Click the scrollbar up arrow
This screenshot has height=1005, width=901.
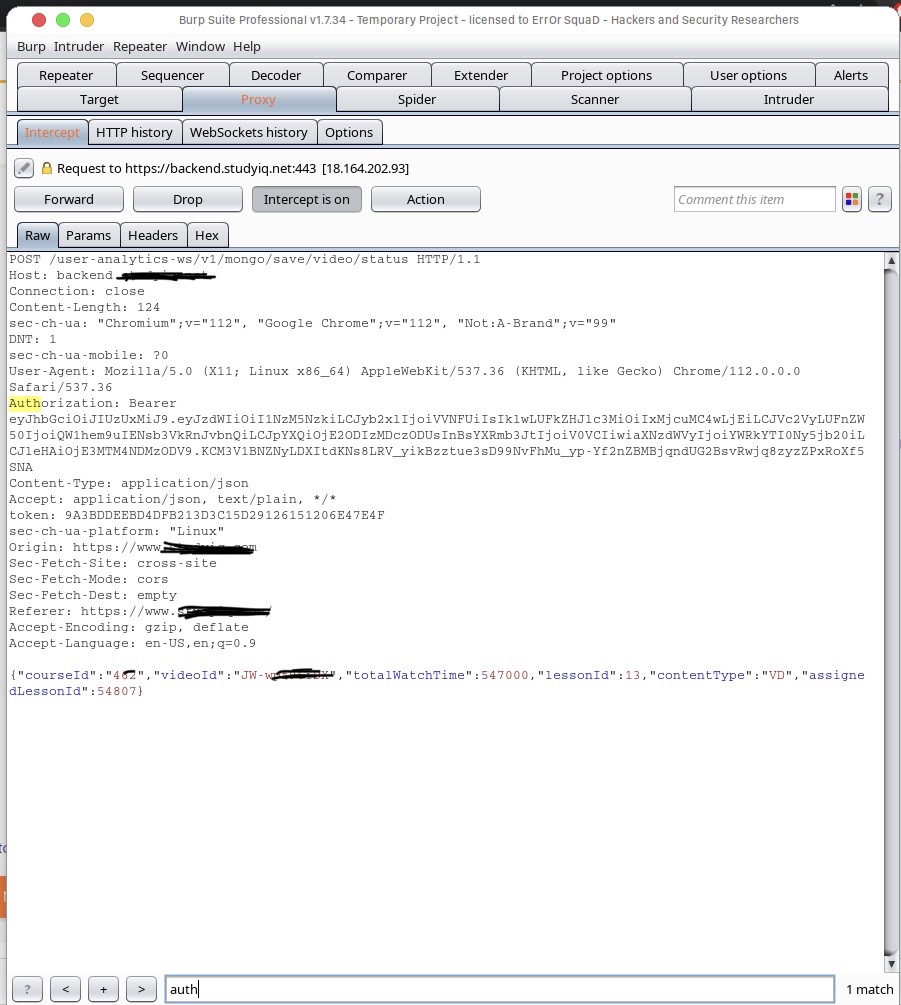coord(891,261)
